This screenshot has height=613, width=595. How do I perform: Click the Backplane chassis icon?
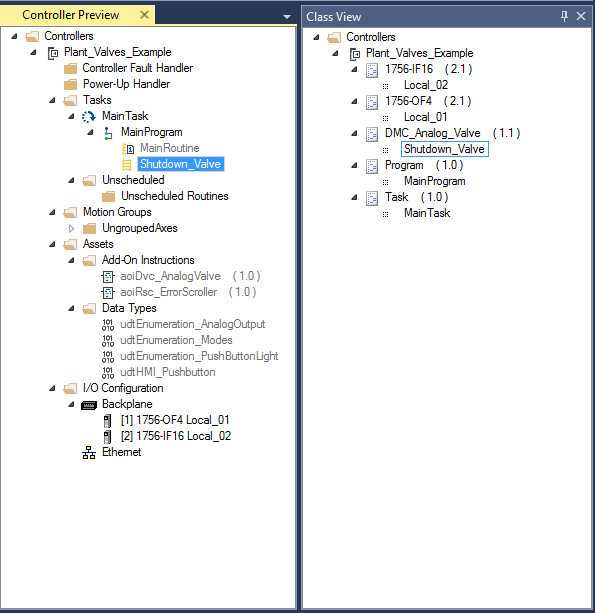pos(89,405)
